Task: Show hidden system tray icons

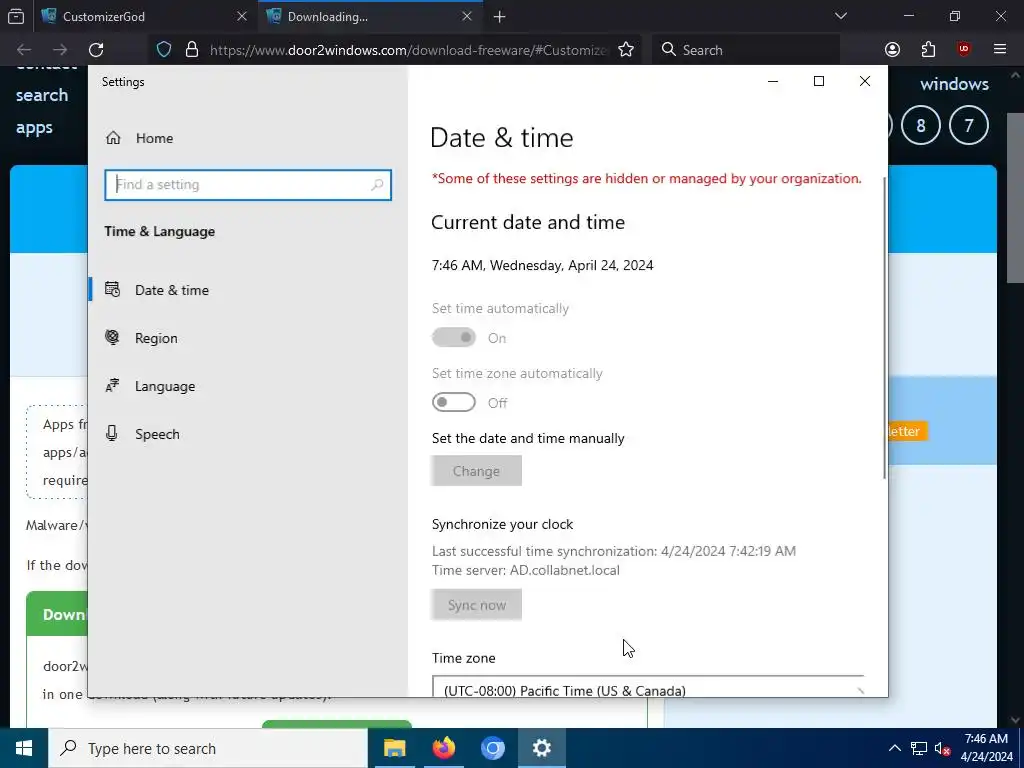Action: [895, 748]
